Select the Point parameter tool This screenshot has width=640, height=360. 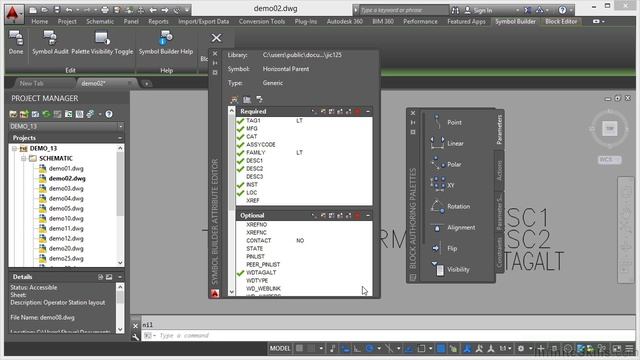[x=446, y=122]
